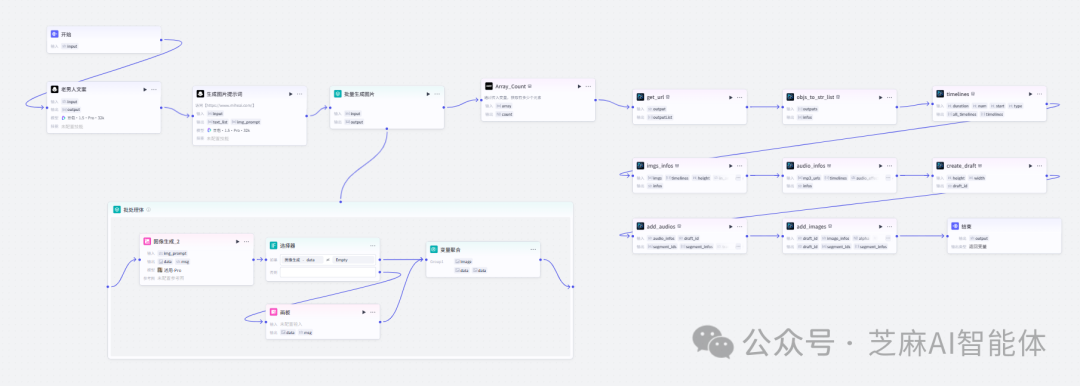The image size is (1080, 386).
Task: Open the ellipsis menu on 图像生成_2 node
Action: click(x=247, y=241)
